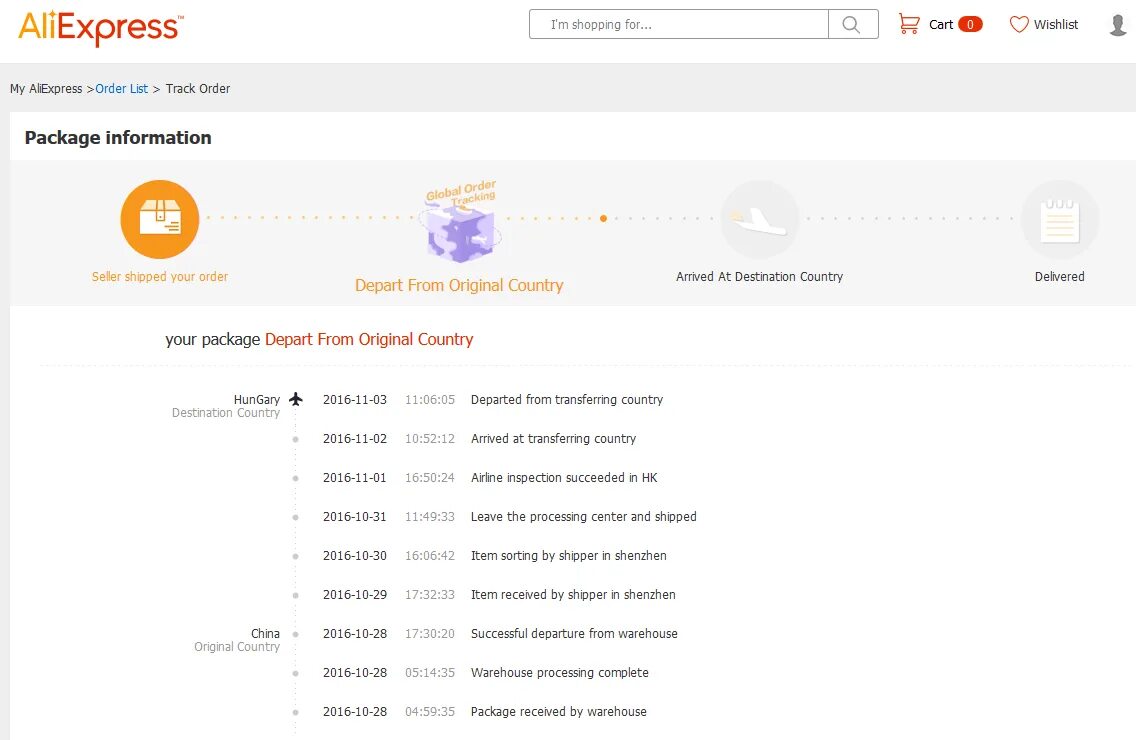Image resolution: width=1136 pixels, height=740 pixels.
Task: Click the Track Order breadcrumb text
Action: [198, 88]
